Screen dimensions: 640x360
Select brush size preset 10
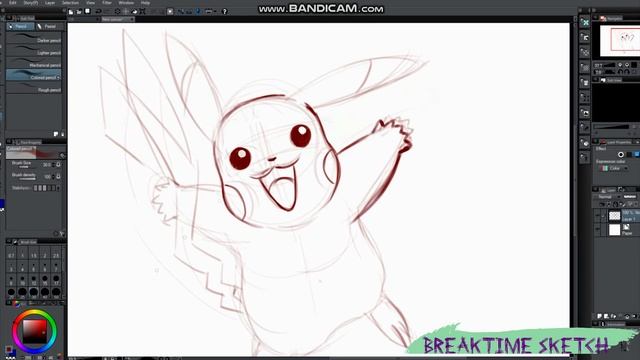(22, 280)
